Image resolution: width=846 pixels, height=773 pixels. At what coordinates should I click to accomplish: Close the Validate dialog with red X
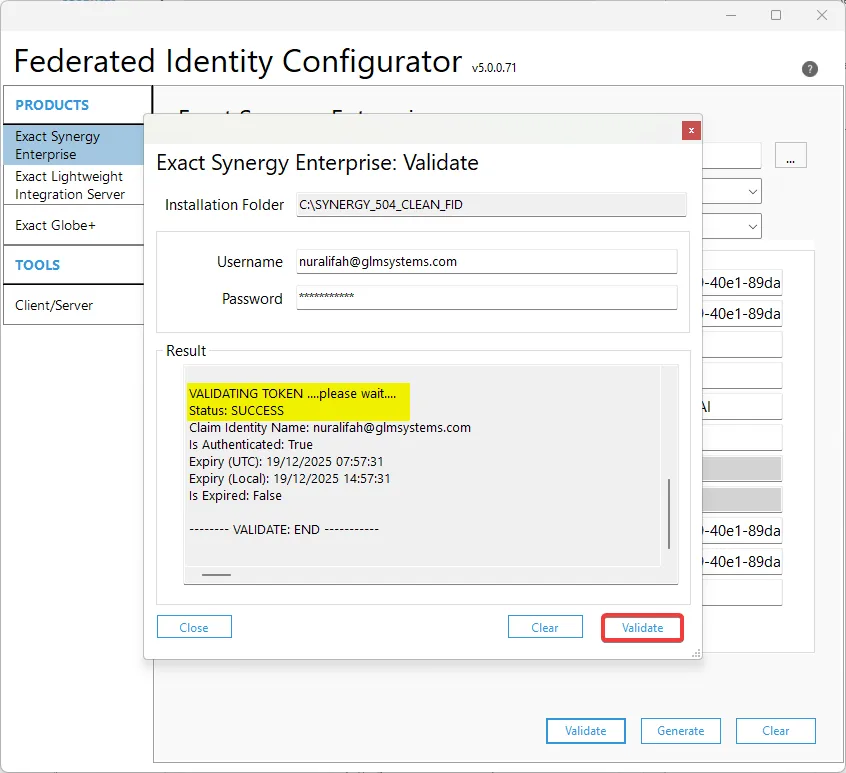pyautogui.click(x=690, y=130)
